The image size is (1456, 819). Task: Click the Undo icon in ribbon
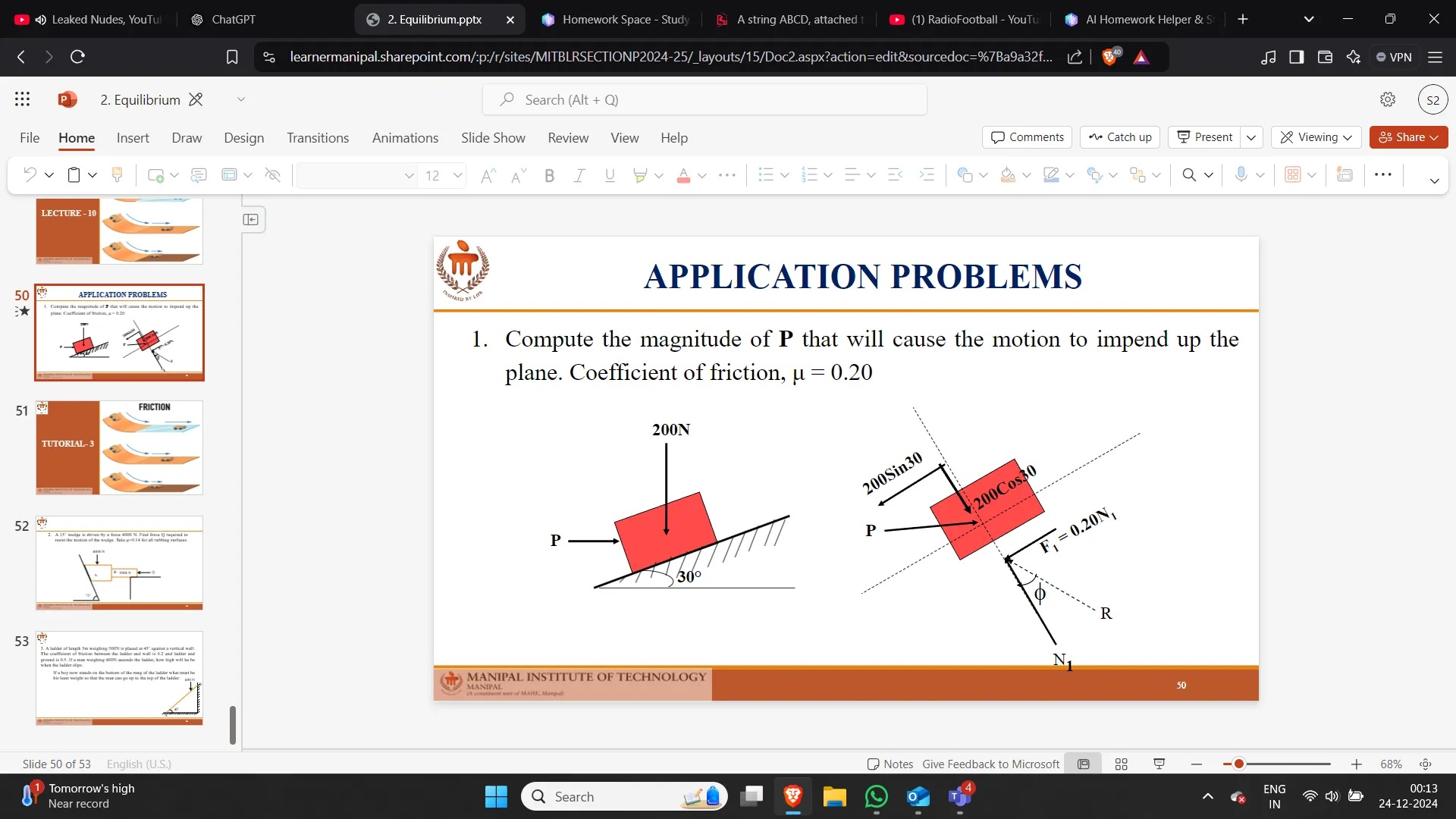[30, 175]
